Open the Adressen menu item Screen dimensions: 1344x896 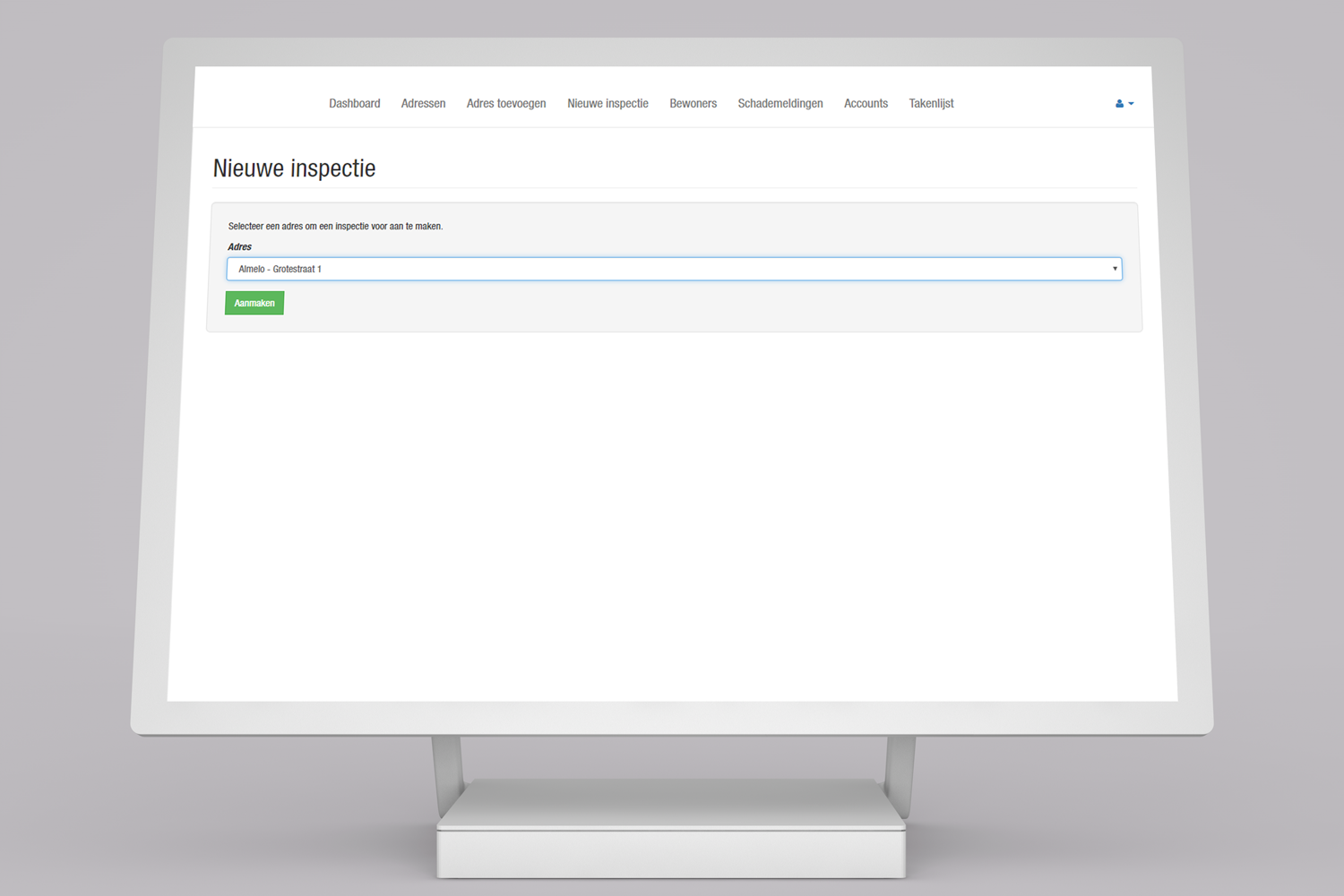423,104
